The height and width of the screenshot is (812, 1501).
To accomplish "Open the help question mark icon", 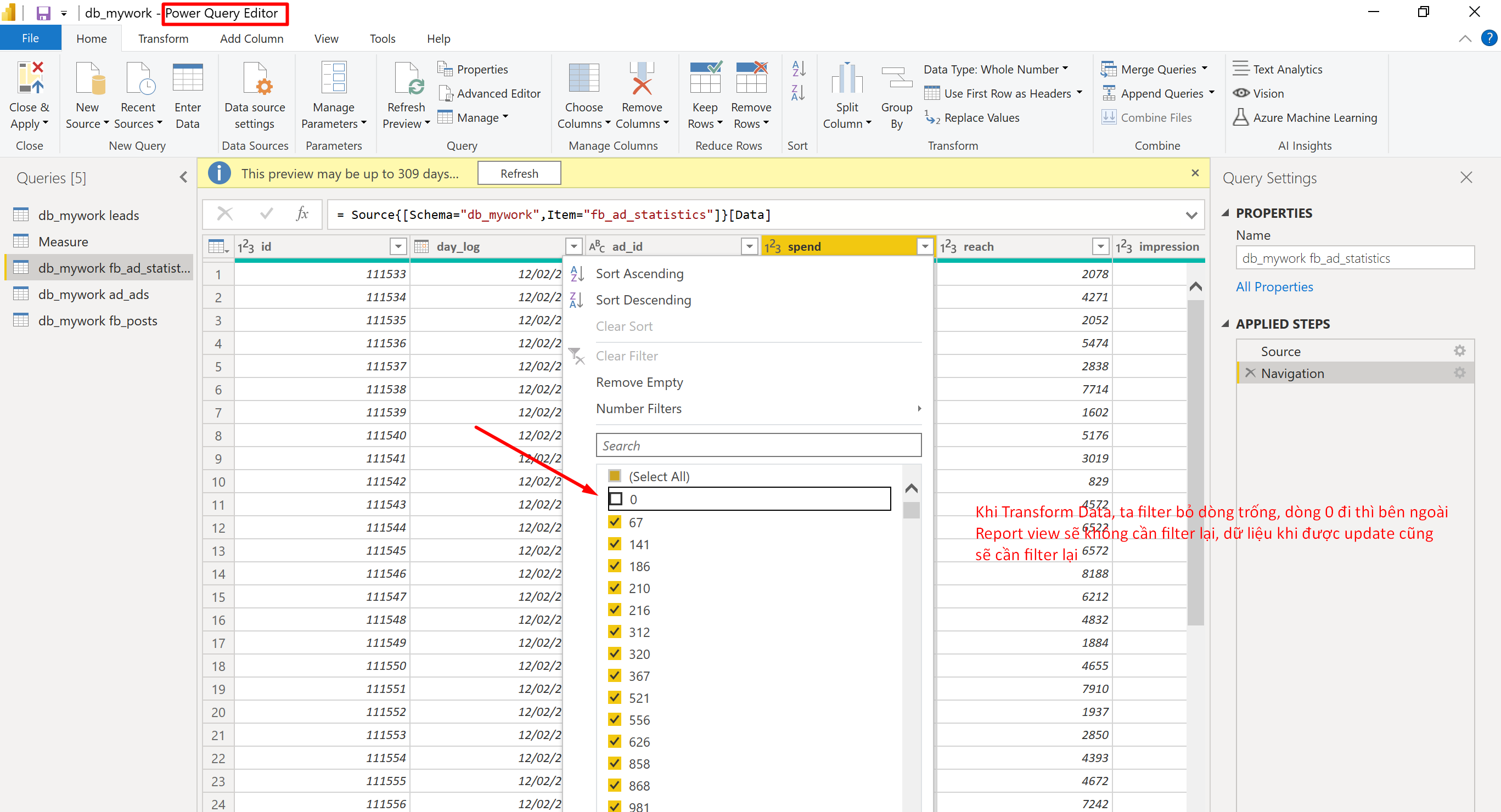I will [x=1489, y=38].
